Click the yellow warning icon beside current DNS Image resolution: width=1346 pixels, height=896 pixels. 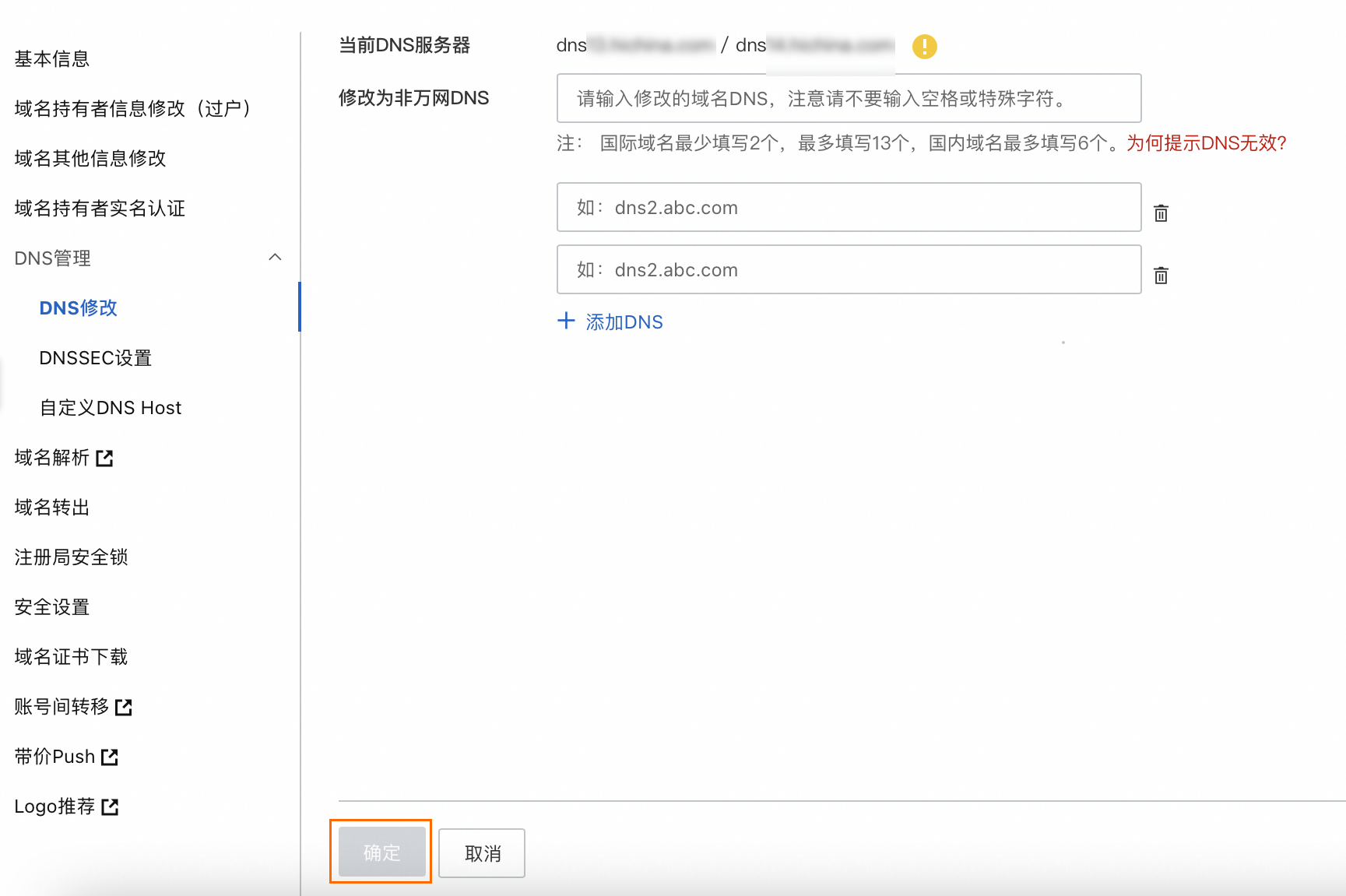click(924, 47)
